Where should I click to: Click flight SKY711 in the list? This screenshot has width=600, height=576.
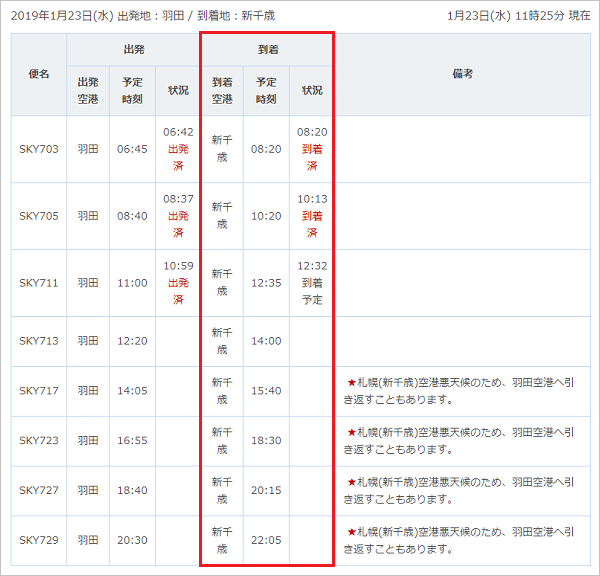coord(39,282)
